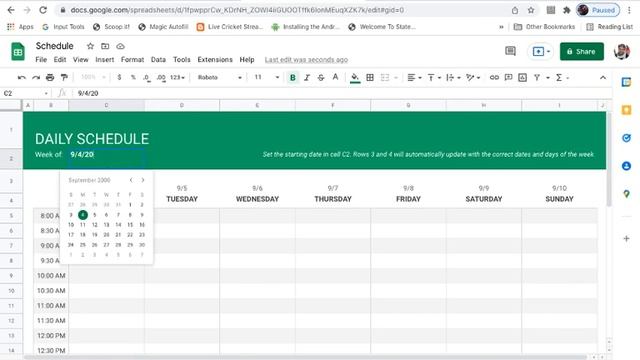Screen dimensions: 640x360
Task: Open the vertical align dropdown
Action: 433,77
